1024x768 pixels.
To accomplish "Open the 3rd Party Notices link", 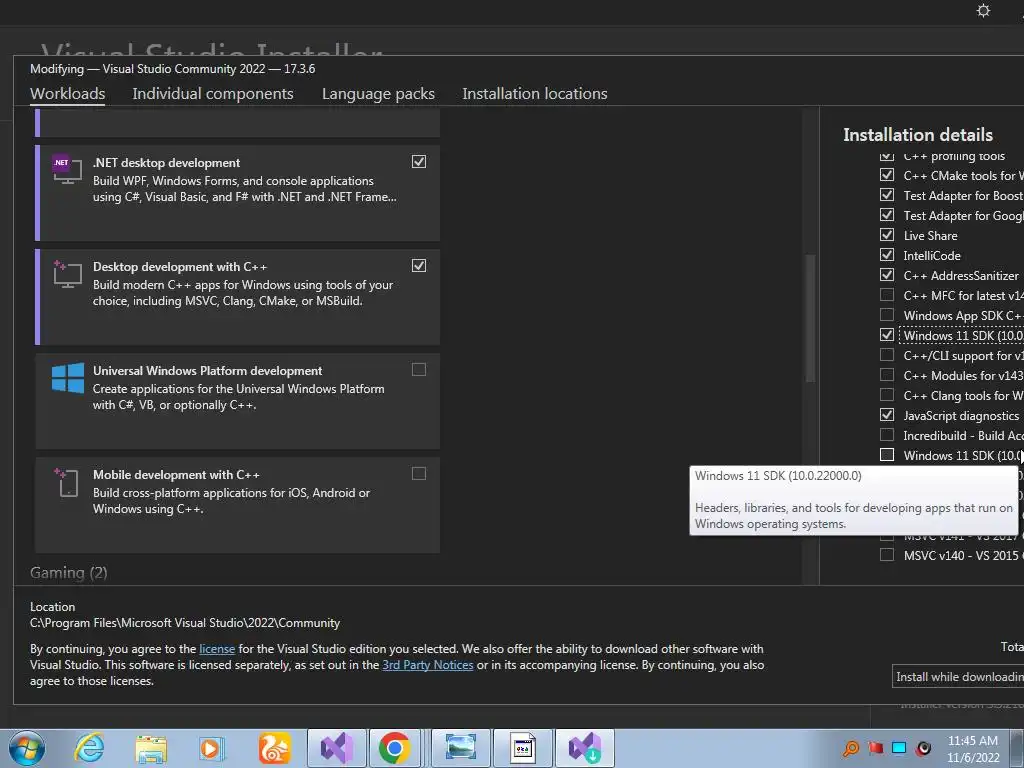I will 428,665.
